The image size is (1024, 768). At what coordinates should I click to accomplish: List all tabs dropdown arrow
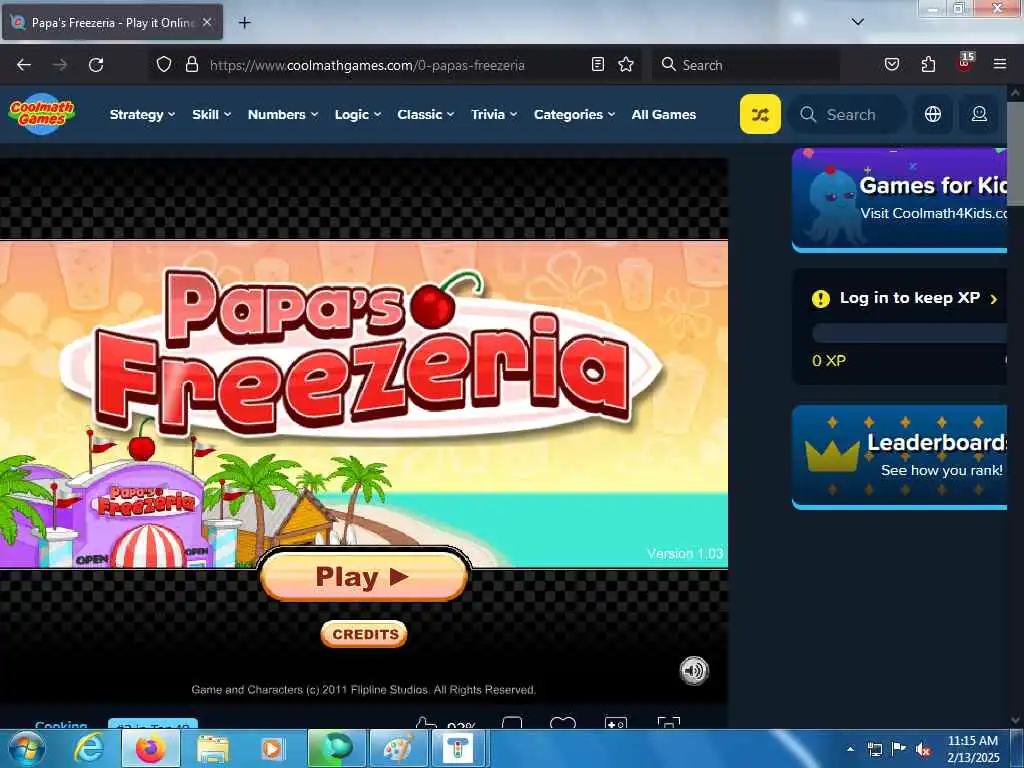point(857,22)
